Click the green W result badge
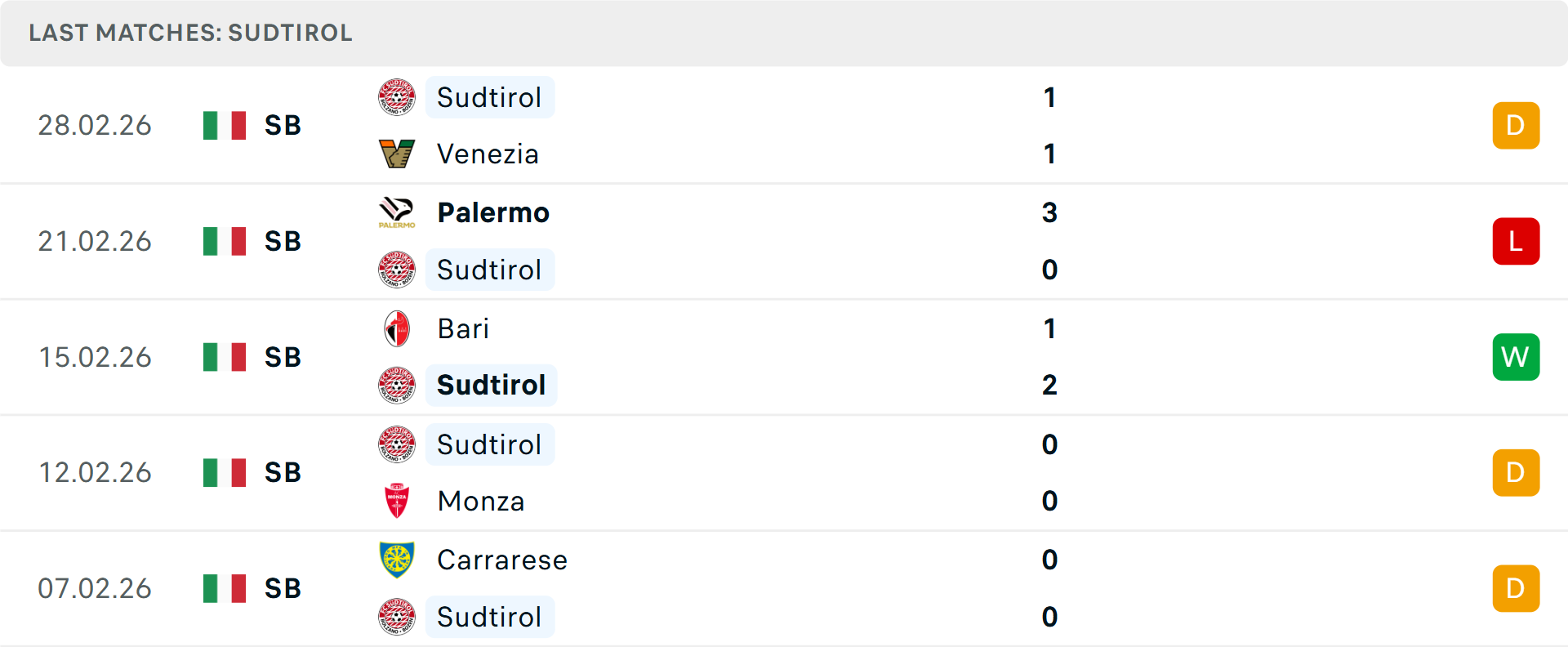The width and height of the screenshot is (1568, 647). click(x=1516, y=357)
